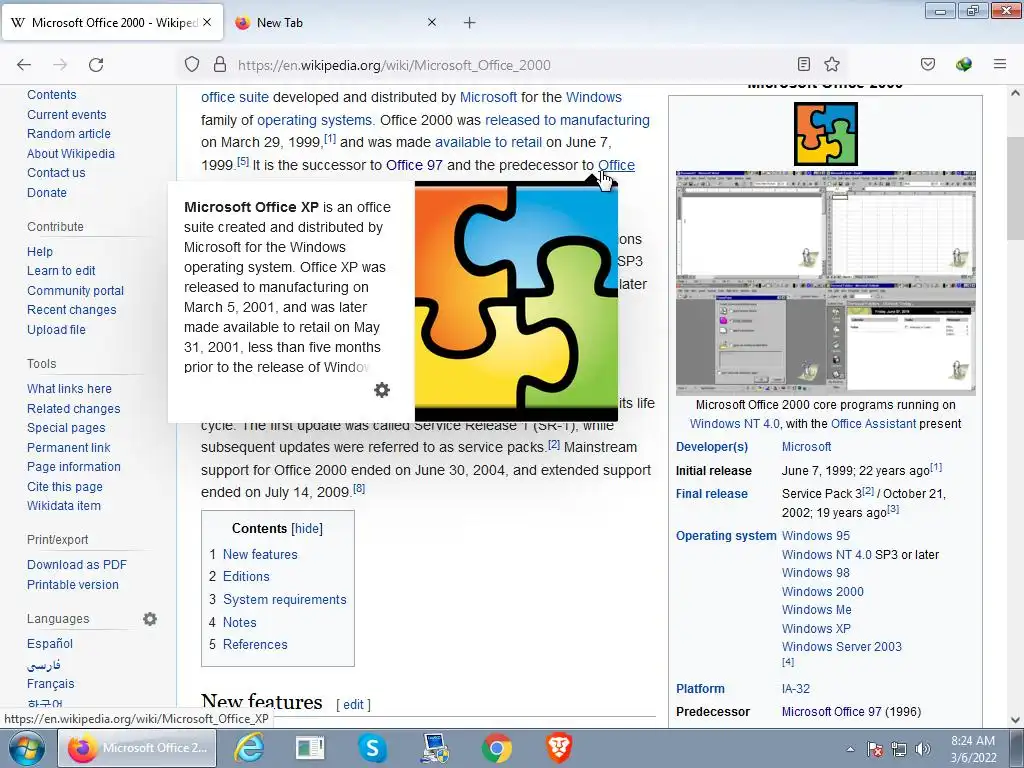
Task: Open Windows Server 2003 in infobox
Action: pos(841,647)
